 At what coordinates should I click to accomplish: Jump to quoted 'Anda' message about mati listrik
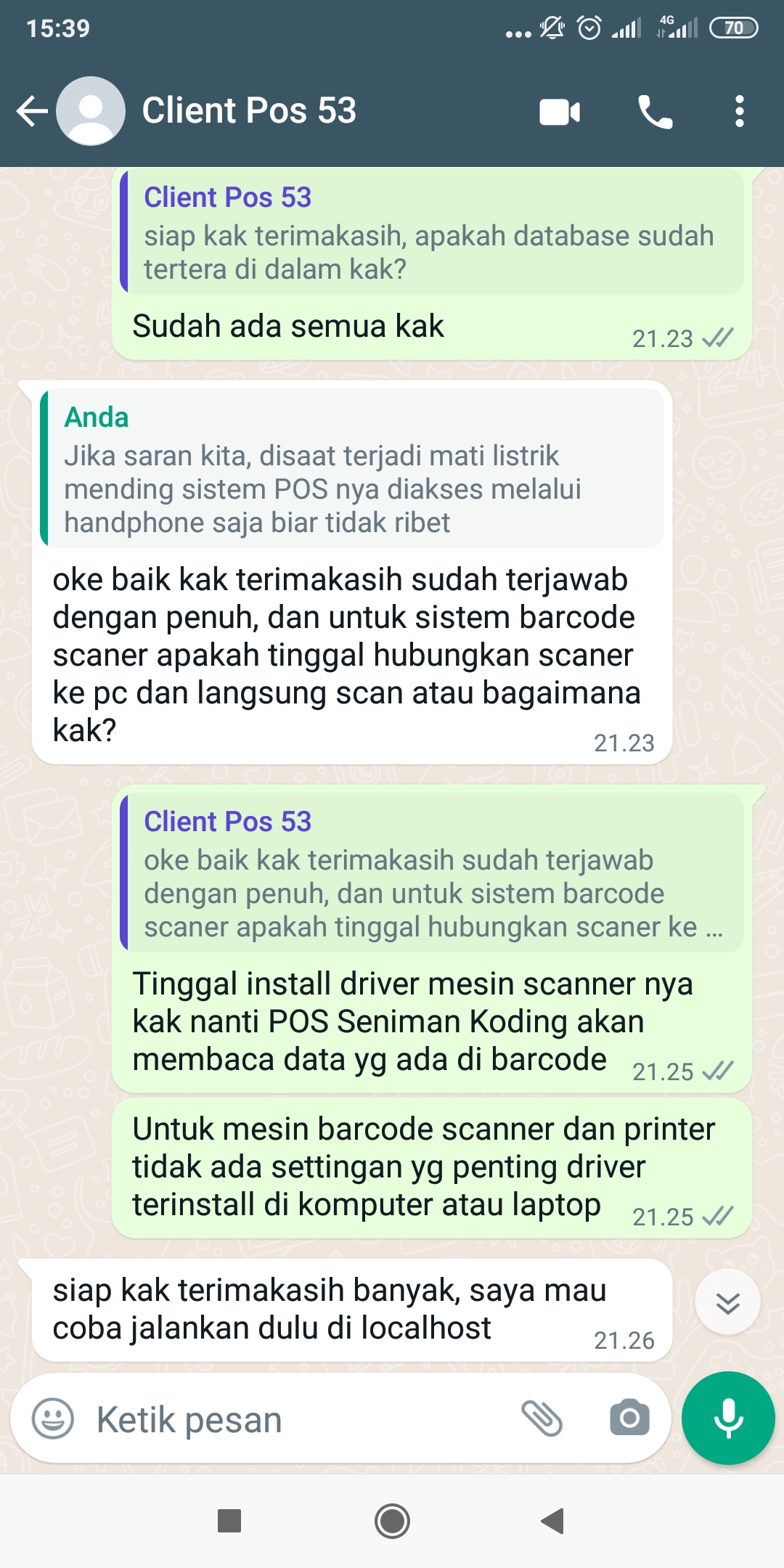click(x=352, y=468)
